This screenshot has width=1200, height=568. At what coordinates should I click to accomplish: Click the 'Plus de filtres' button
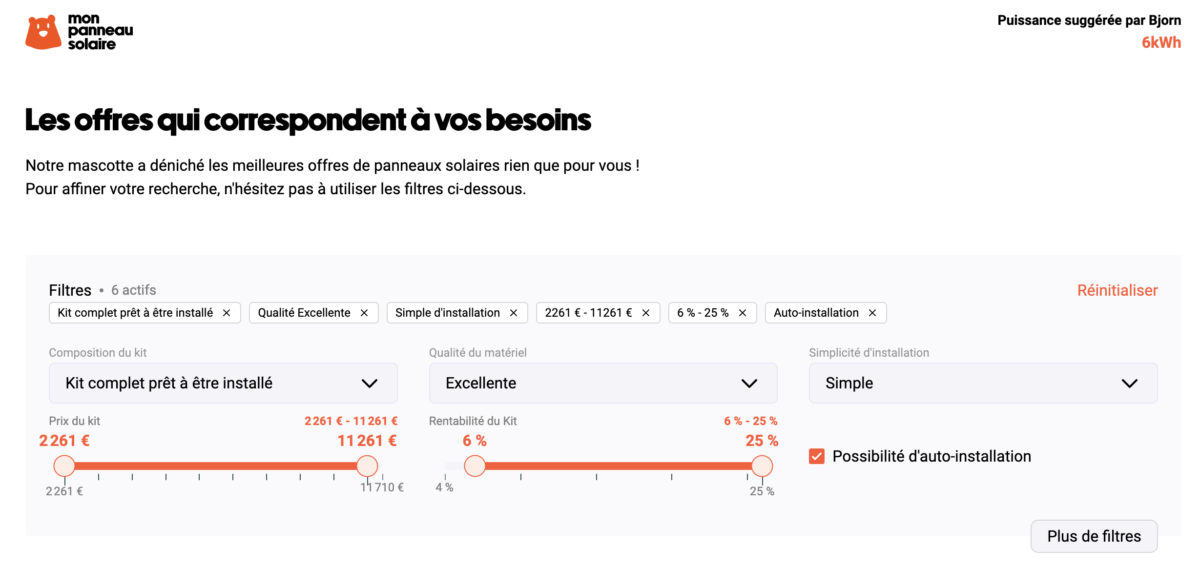pyautogui.click(x=1094, y=536)
